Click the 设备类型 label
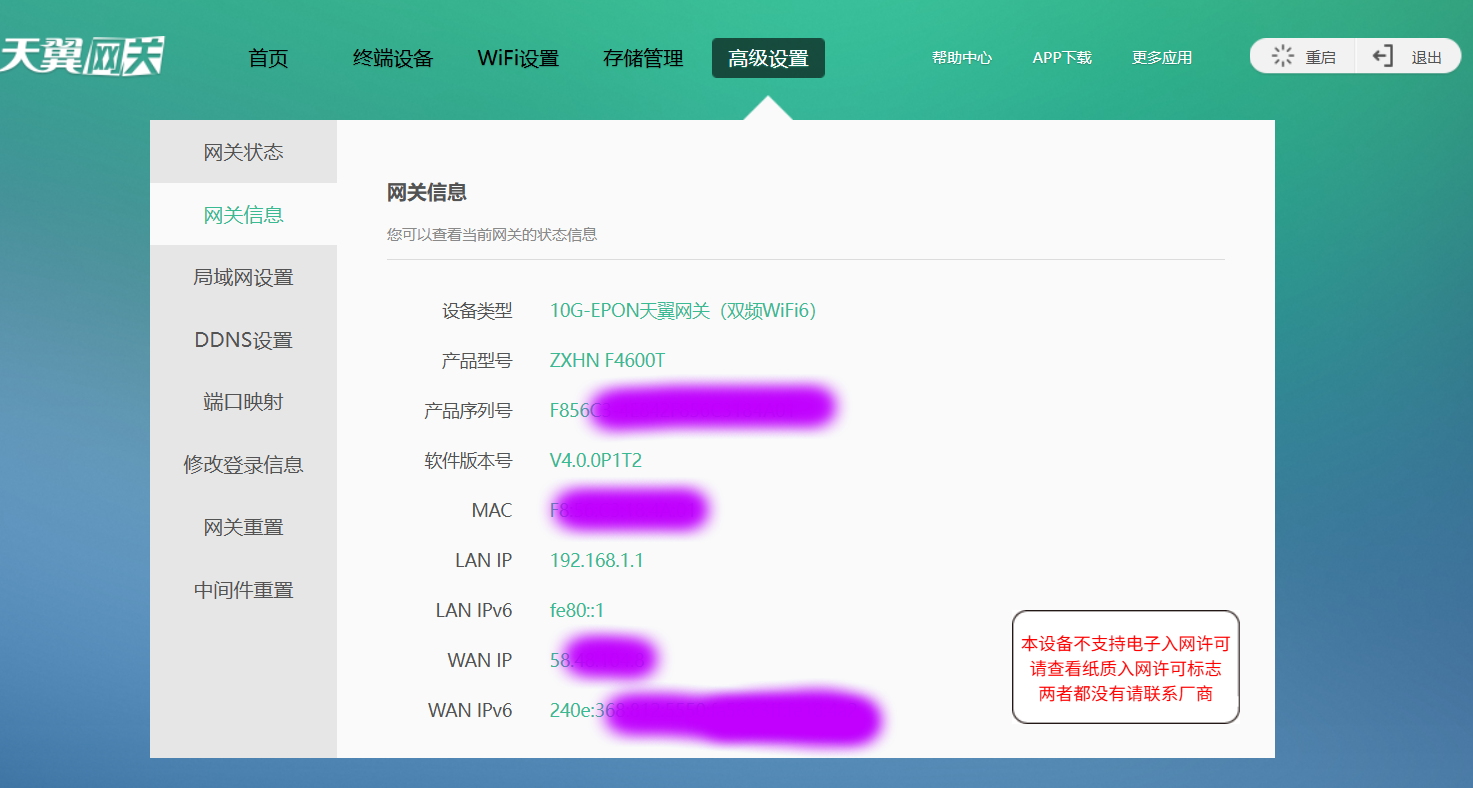This screenshot has height=788, width=1473. [477, 311]
